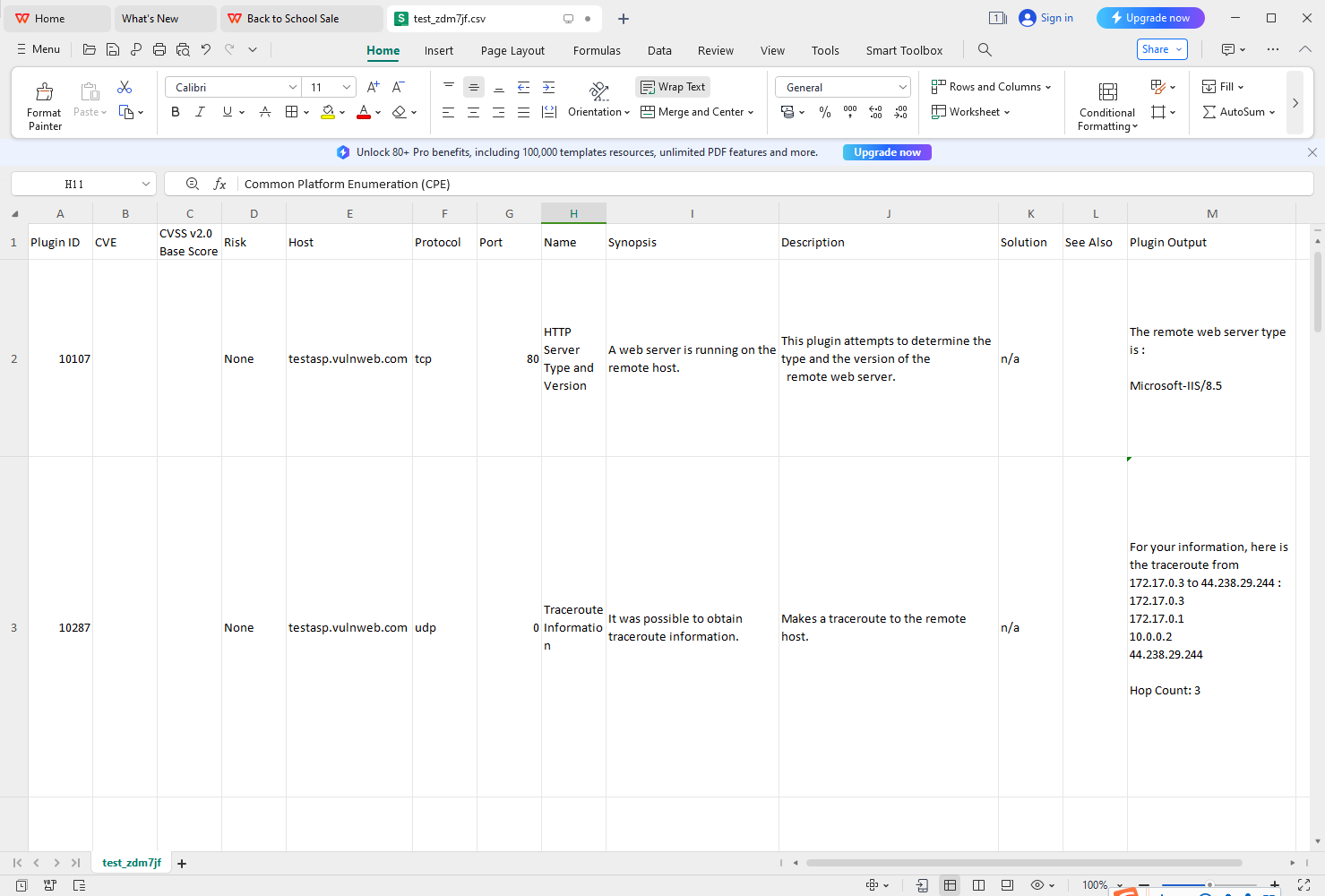Viewport: 1325px width, 896px height.
Task: Open the AutoSum dropdown
Action: tap(1272, 112)
